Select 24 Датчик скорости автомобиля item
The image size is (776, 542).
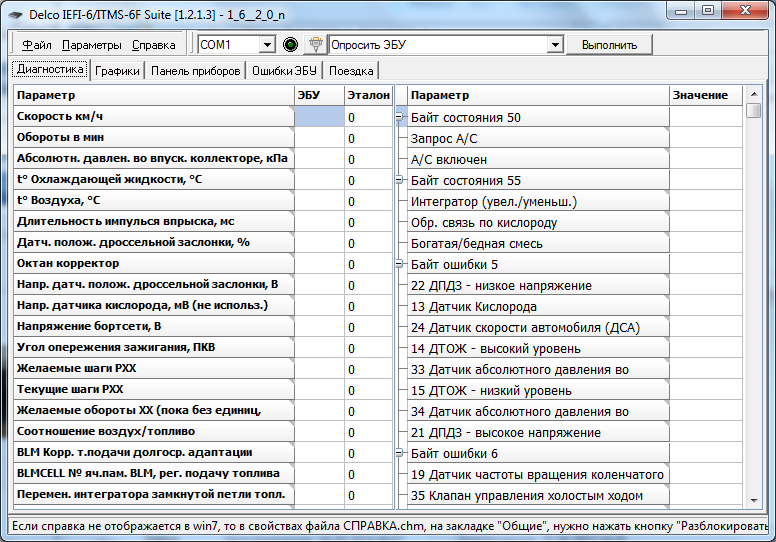[x=538, y=328]
